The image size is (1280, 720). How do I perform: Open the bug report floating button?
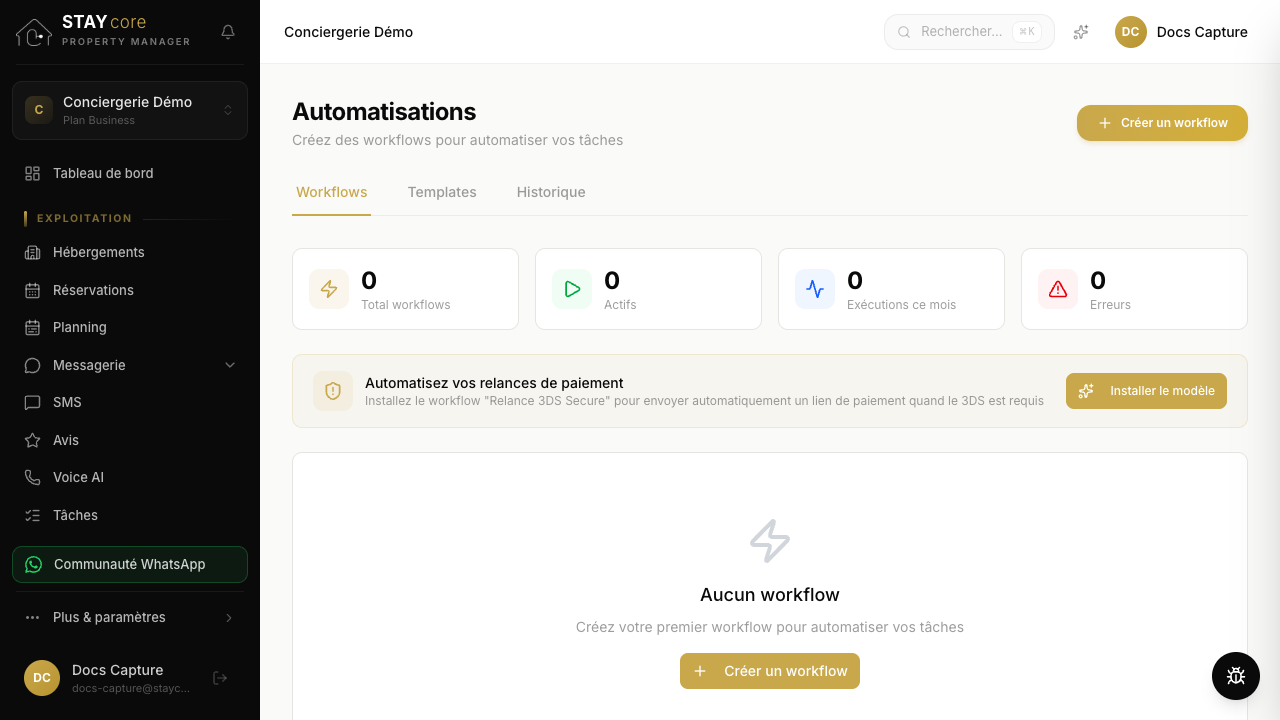[x=1236, y=676]
